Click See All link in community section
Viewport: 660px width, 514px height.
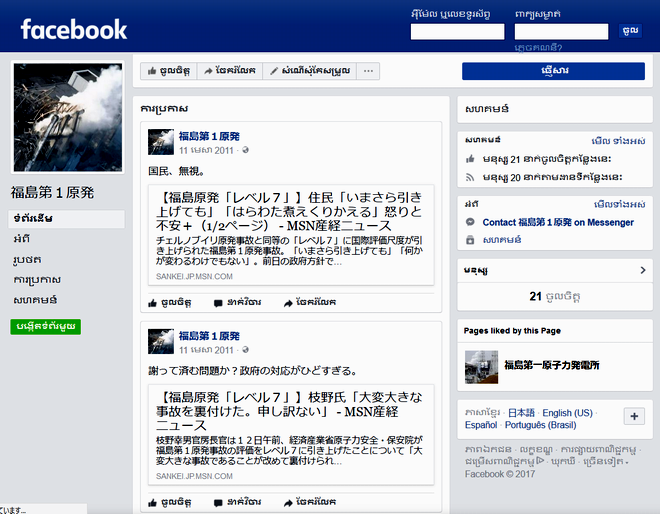point(618,141)
